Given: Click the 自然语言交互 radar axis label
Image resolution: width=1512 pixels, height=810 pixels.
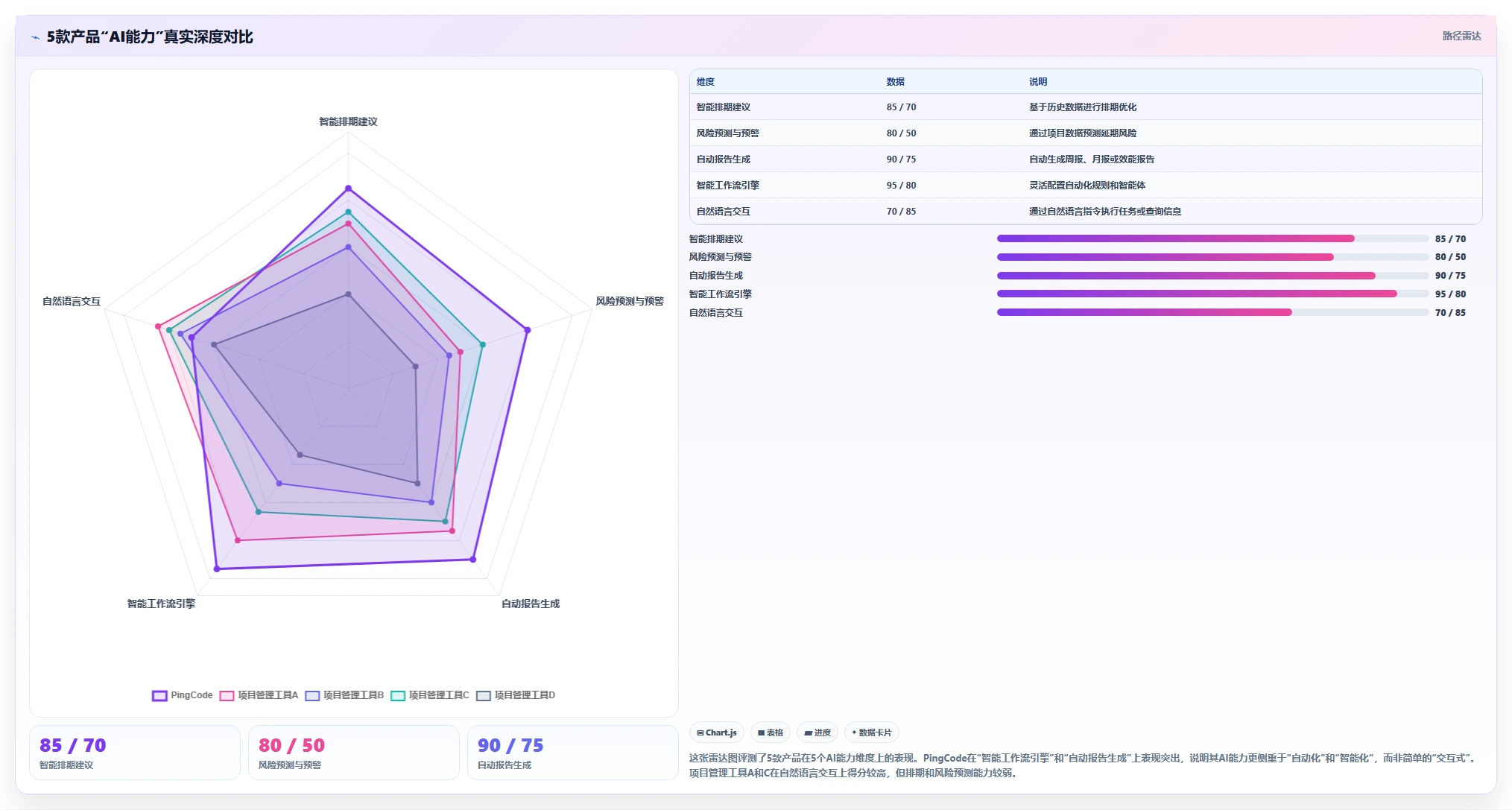Looking at the screenshot, I should coord(72,301).
